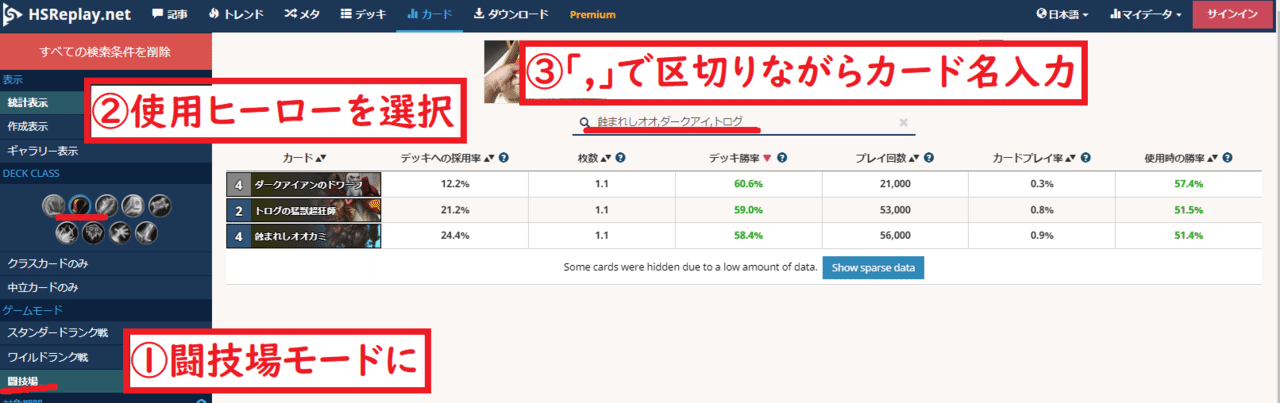The height and width of the screenshot is (403, 1280).
Task: Sort by 使用時の勝率 column header
Action: 1182,158
